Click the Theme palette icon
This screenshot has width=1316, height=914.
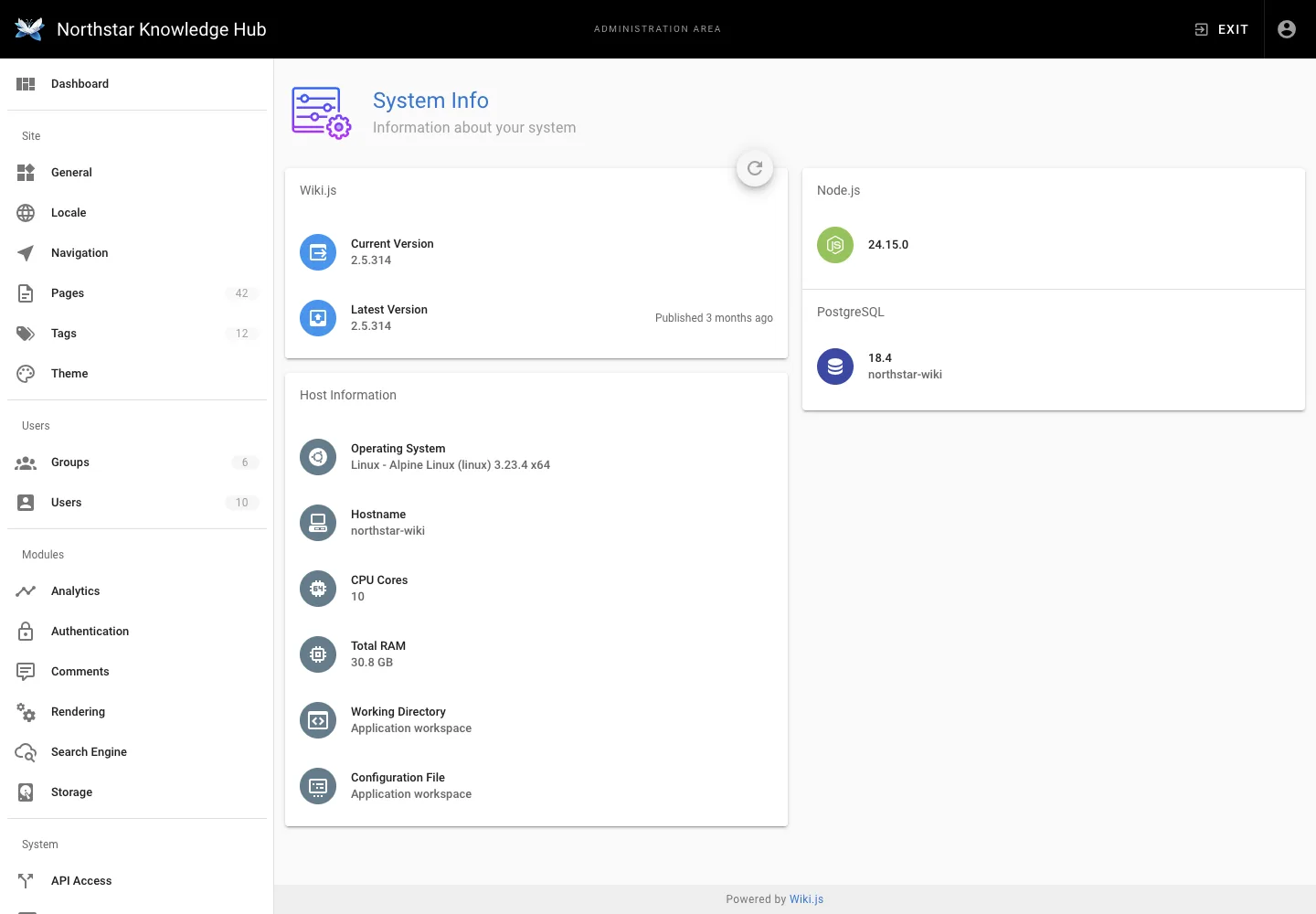coord(26,374)
